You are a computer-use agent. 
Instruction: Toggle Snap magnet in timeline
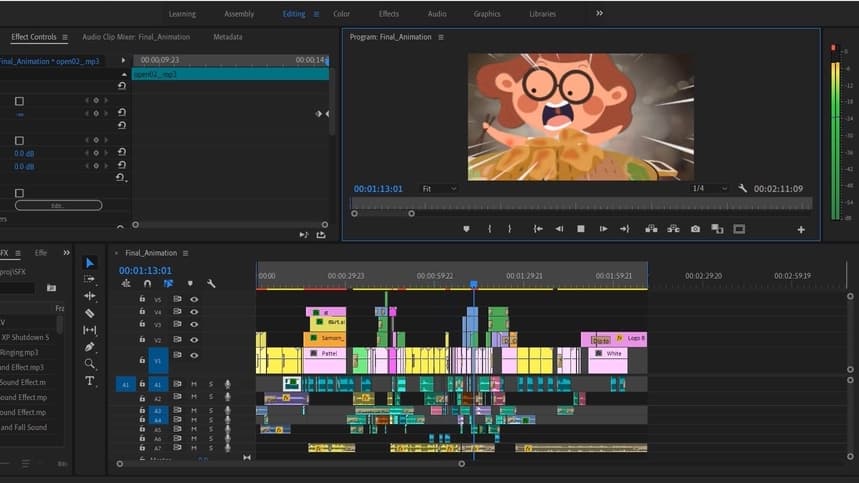click(x=147, y=284)
